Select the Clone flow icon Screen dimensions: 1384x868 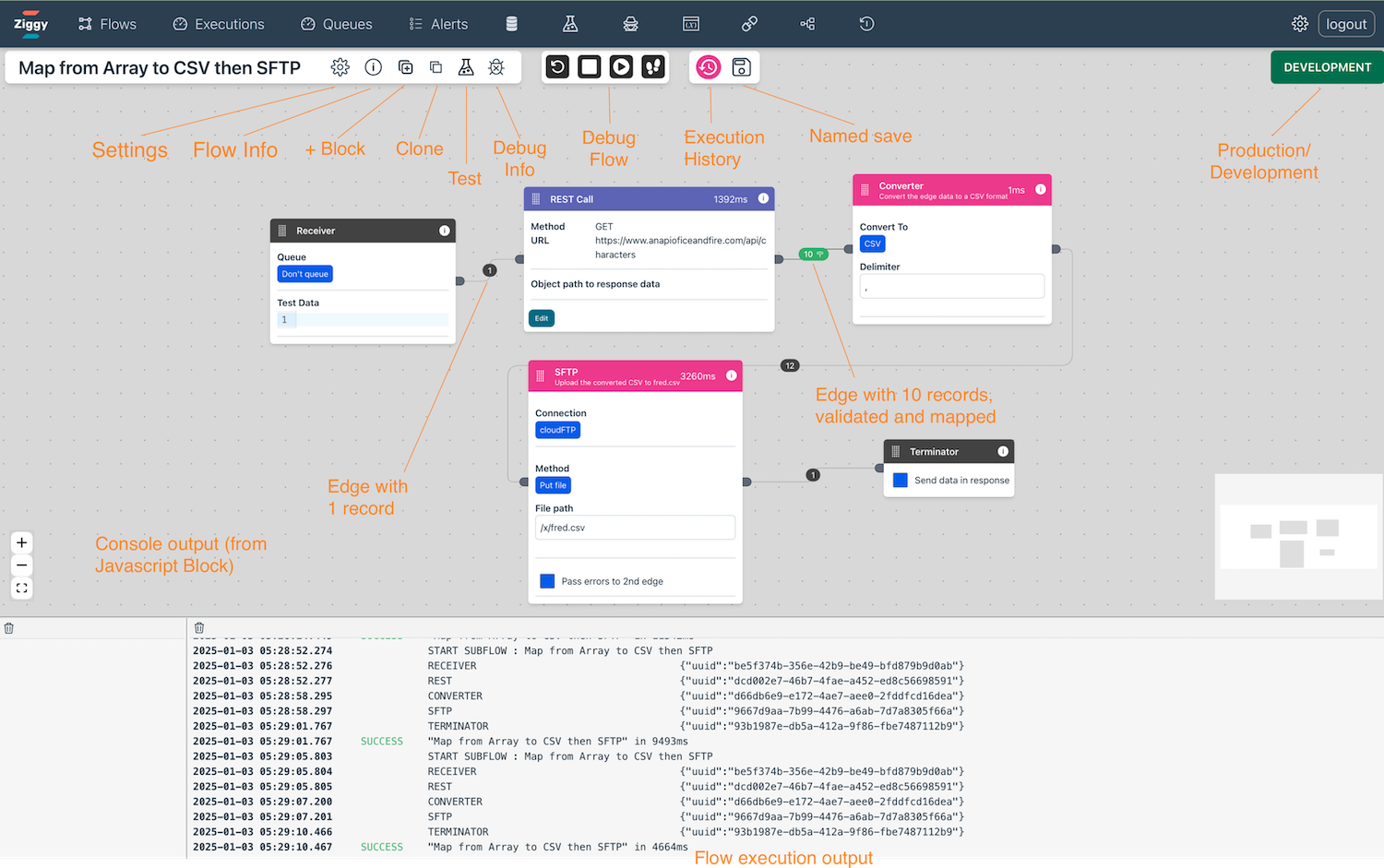point(435,66)
